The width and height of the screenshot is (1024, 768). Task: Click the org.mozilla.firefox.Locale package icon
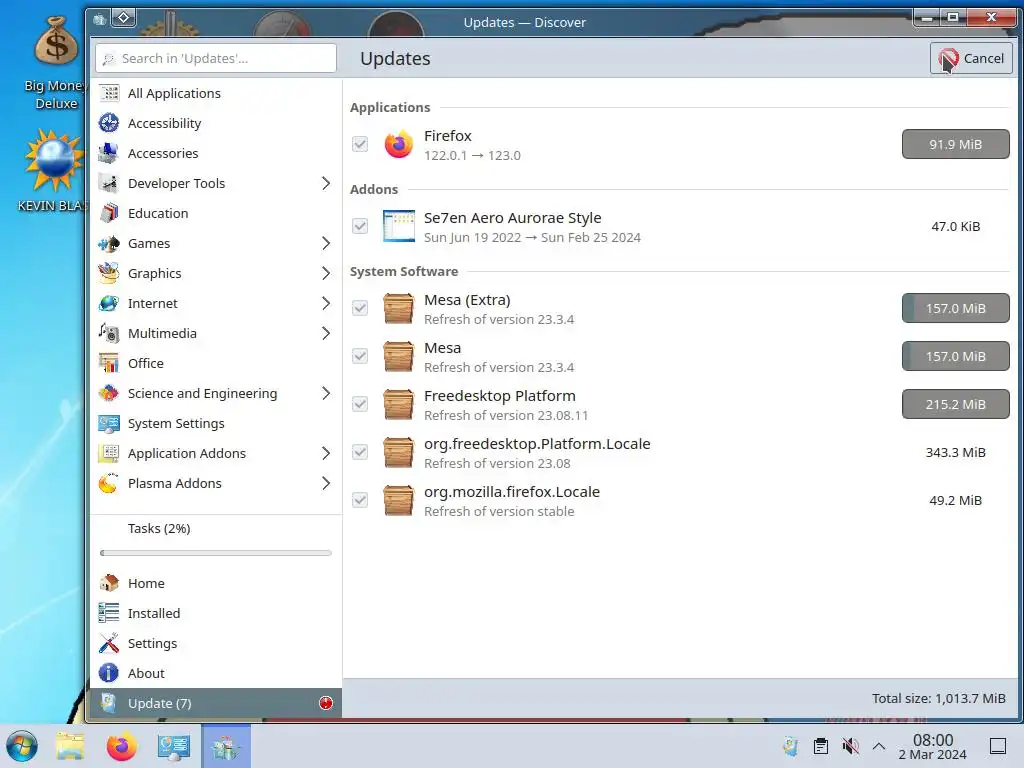pyautogui.click(x=398, y=500)
